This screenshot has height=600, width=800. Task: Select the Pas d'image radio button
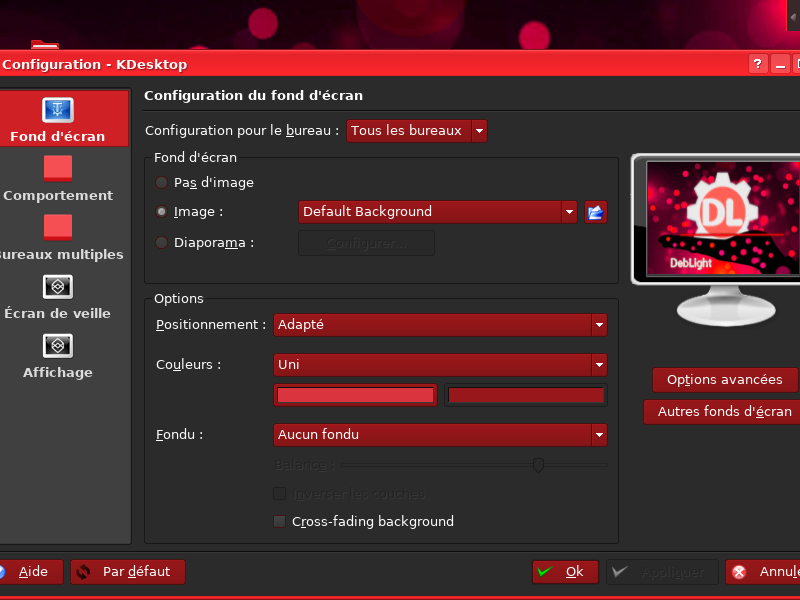click(162, 183)
